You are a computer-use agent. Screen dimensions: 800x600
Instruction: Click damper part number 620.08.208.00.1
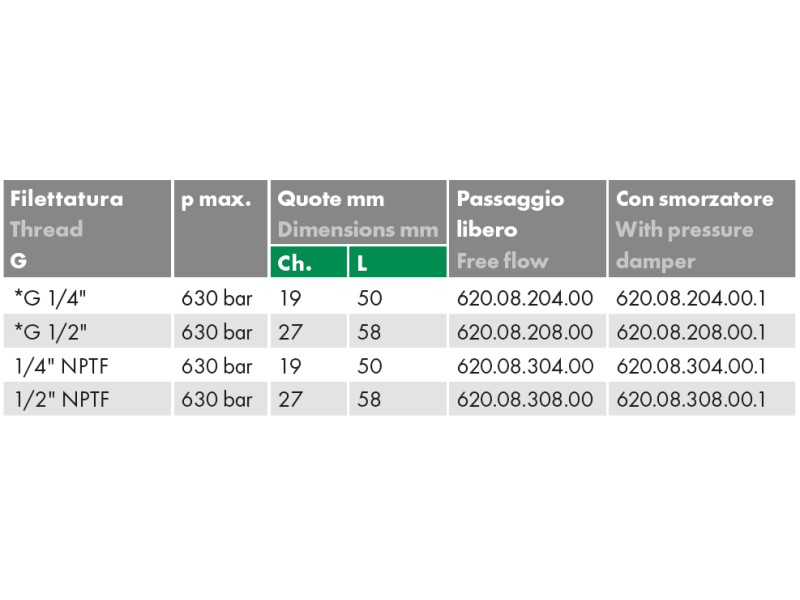(691, 332)
